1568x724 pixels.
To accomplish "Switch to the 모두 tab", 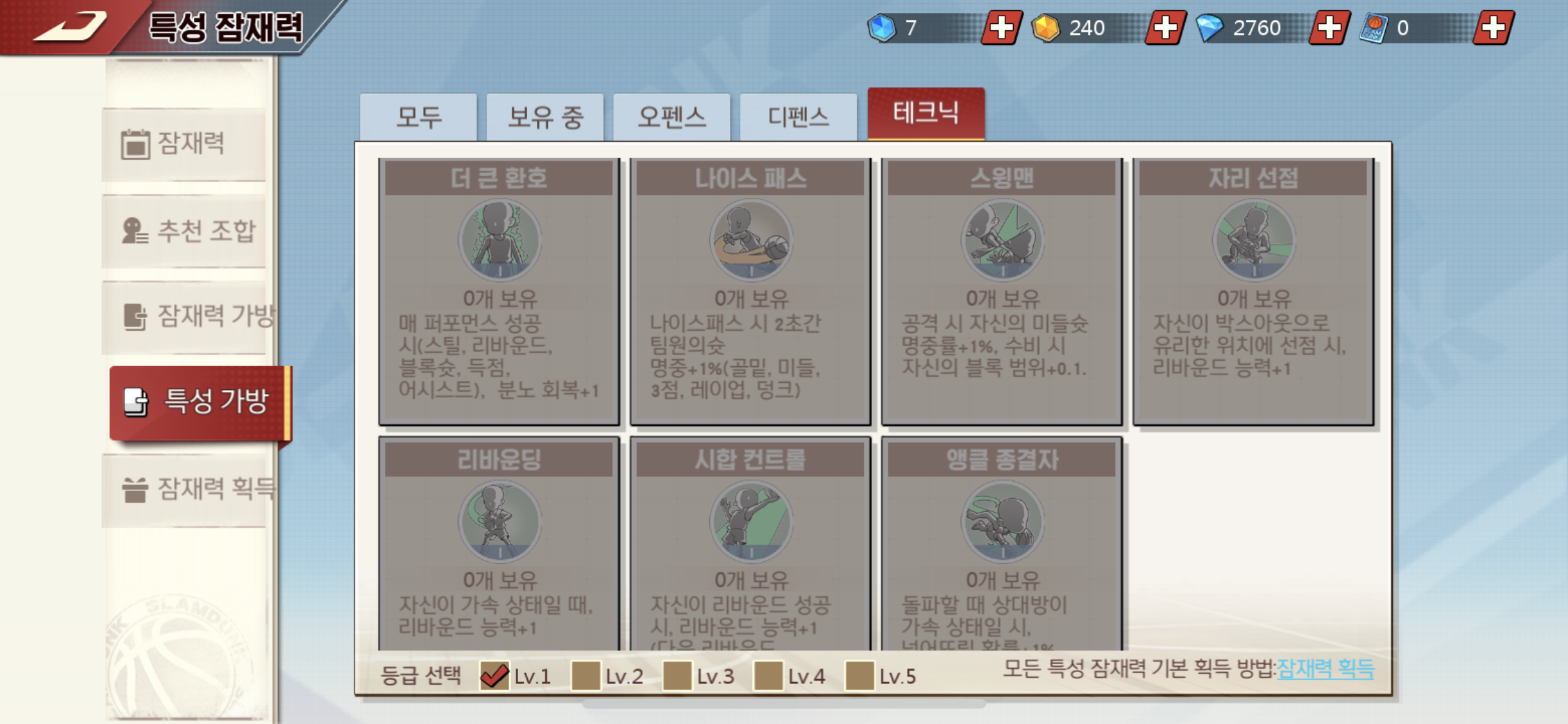I will coord(418,117).
